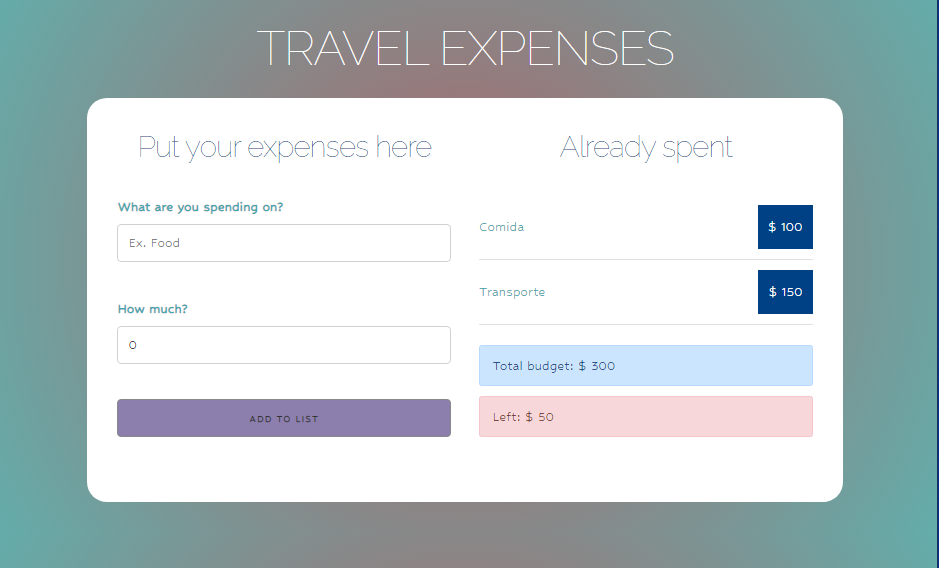
Task: Select the Comida expense name
Action: (501, 227)
